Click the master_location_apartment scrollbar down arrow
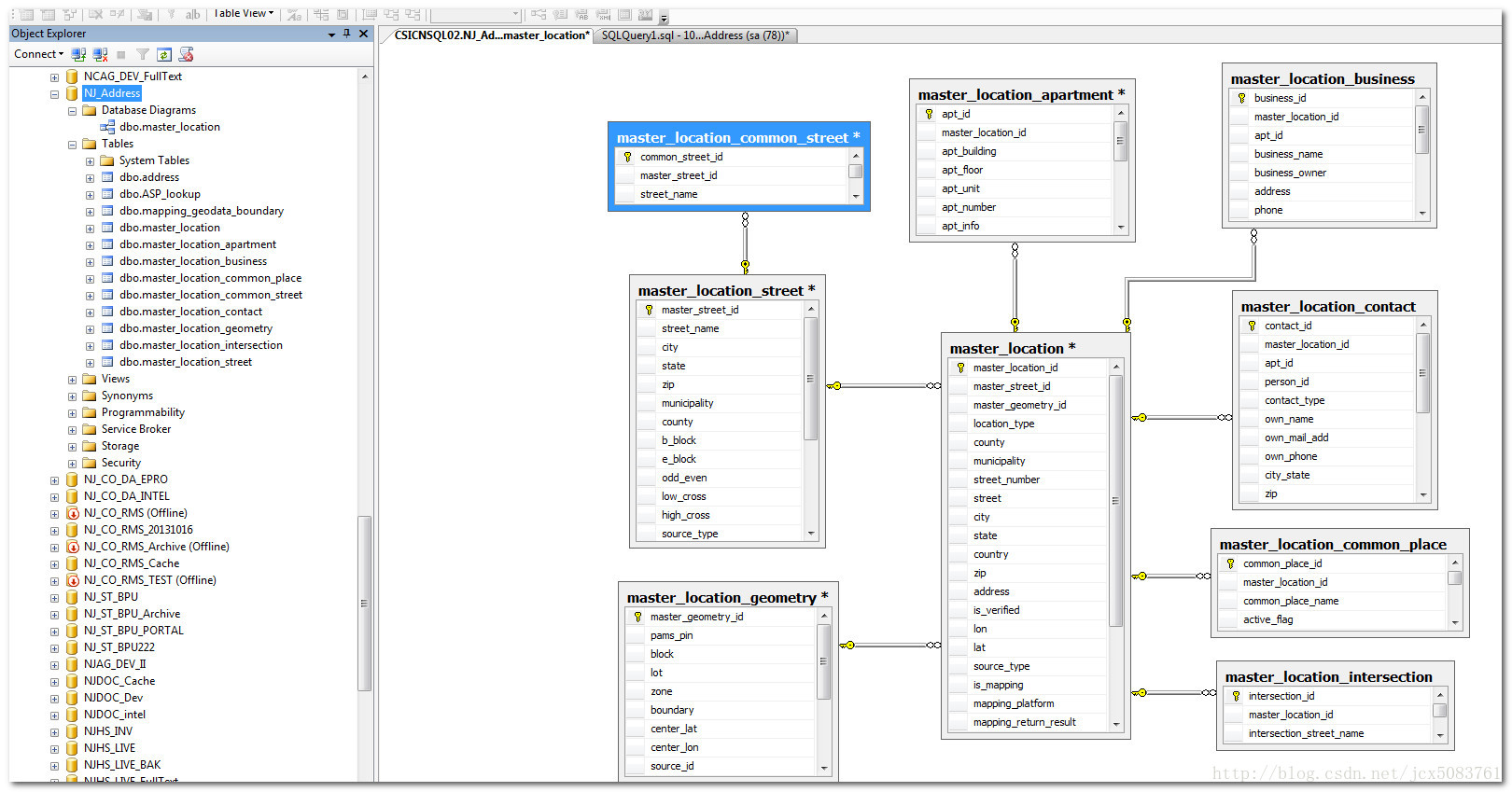The image size is (1512, 792). pyautogui.click(x=1121, y=227)
